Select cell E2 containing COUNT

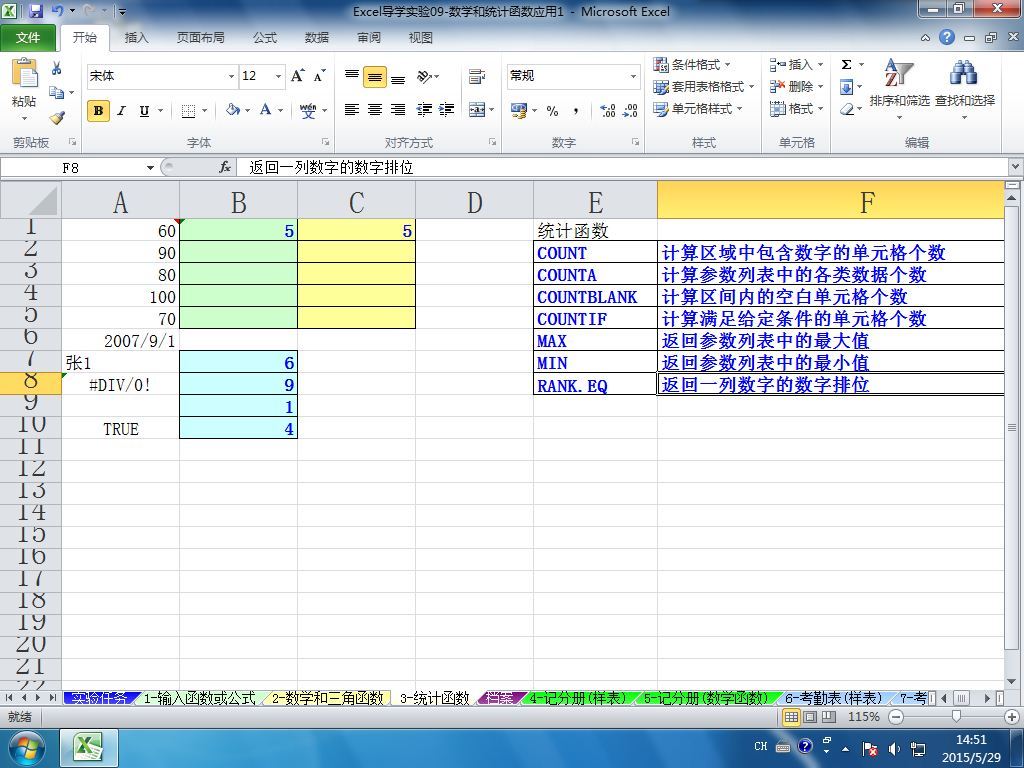[595, 252]
